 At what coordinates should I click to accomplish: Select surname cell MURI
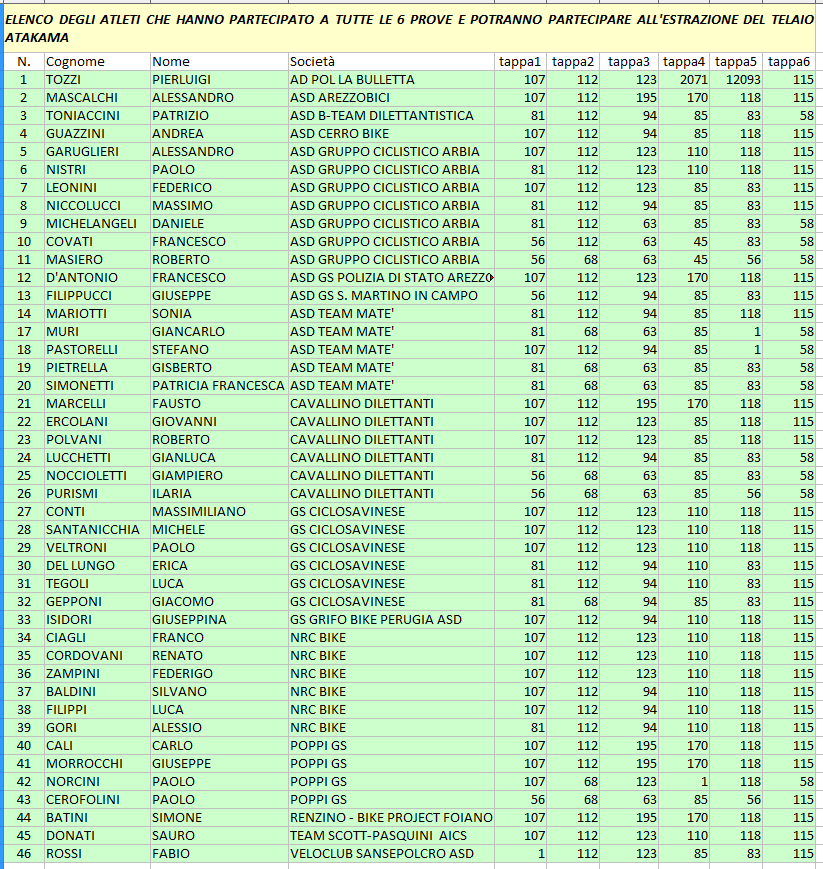click(97, 332)
